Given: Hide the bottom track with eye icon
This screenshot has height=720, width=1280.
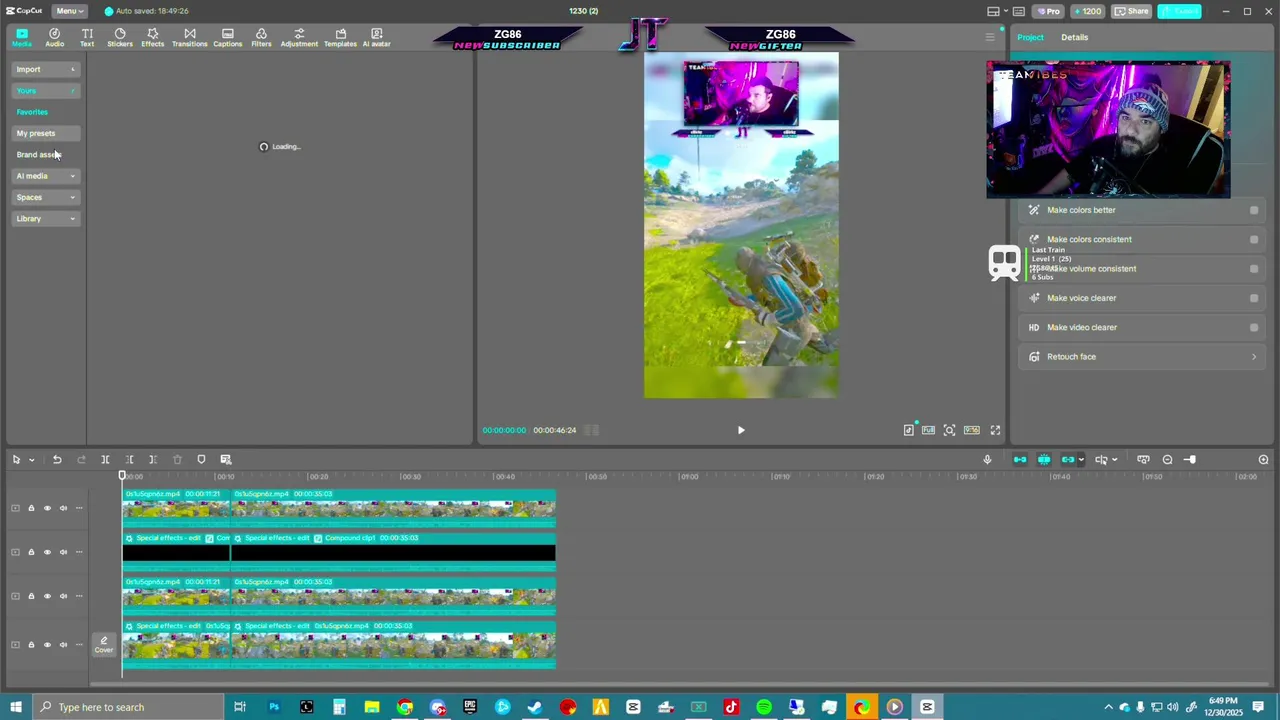Looking at the screenshot, I should click(47, 645).
